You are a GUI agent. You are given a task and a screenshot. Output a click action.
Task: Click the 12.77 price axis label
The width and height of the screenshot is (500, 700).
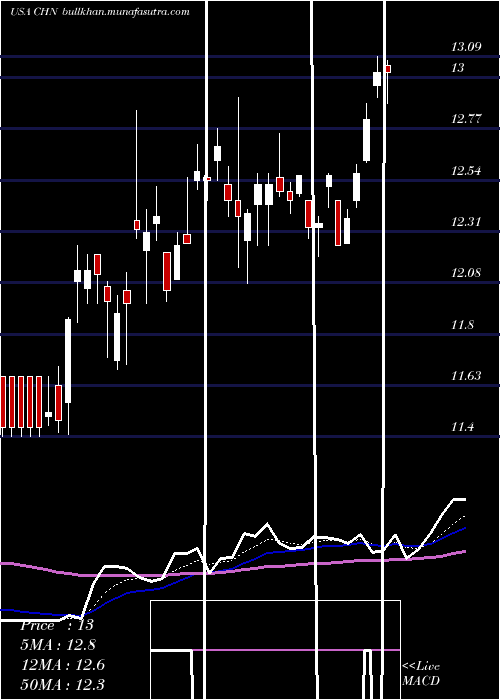click(466, 119)
